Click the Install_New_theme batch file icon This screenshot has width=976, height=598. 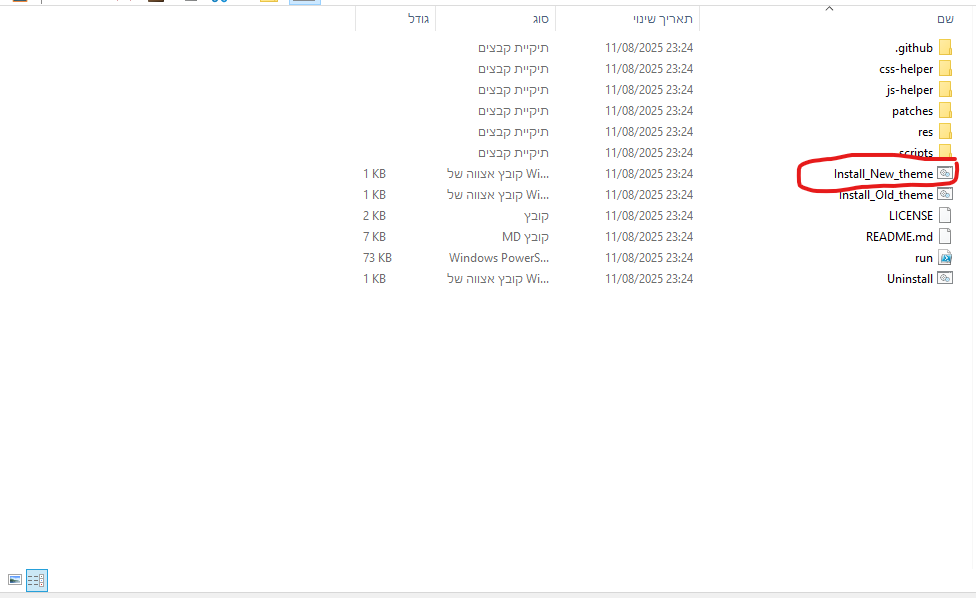945,174
